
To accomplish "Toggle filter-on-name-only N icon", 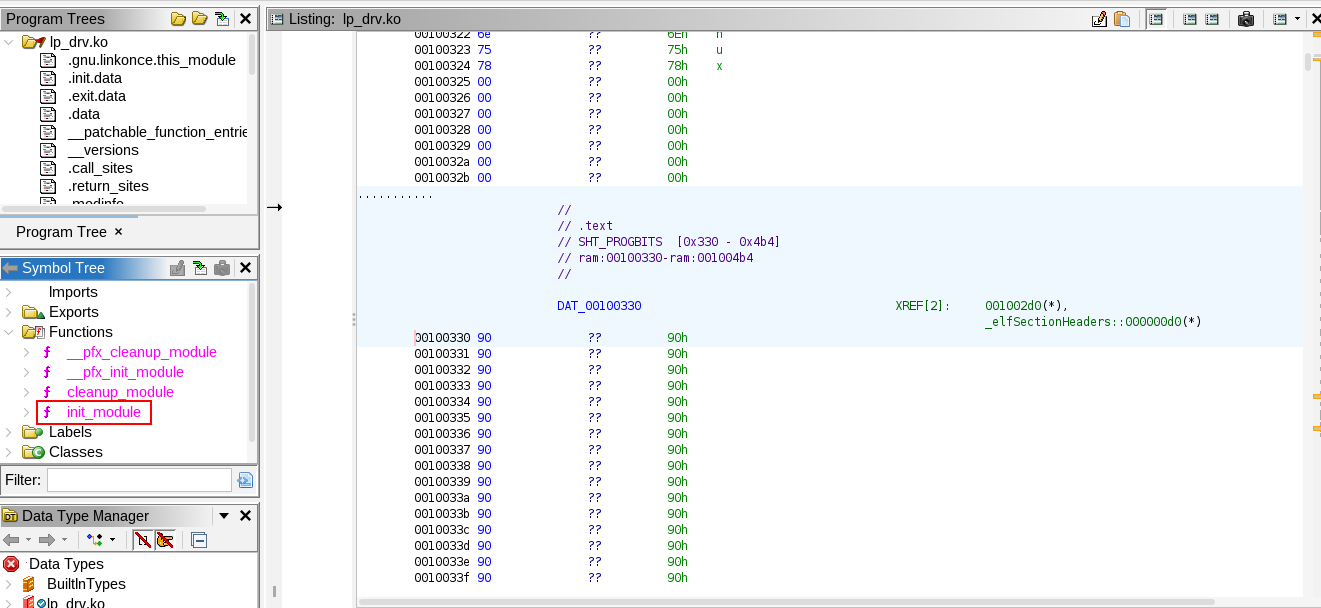I will [x=143, y=540].
